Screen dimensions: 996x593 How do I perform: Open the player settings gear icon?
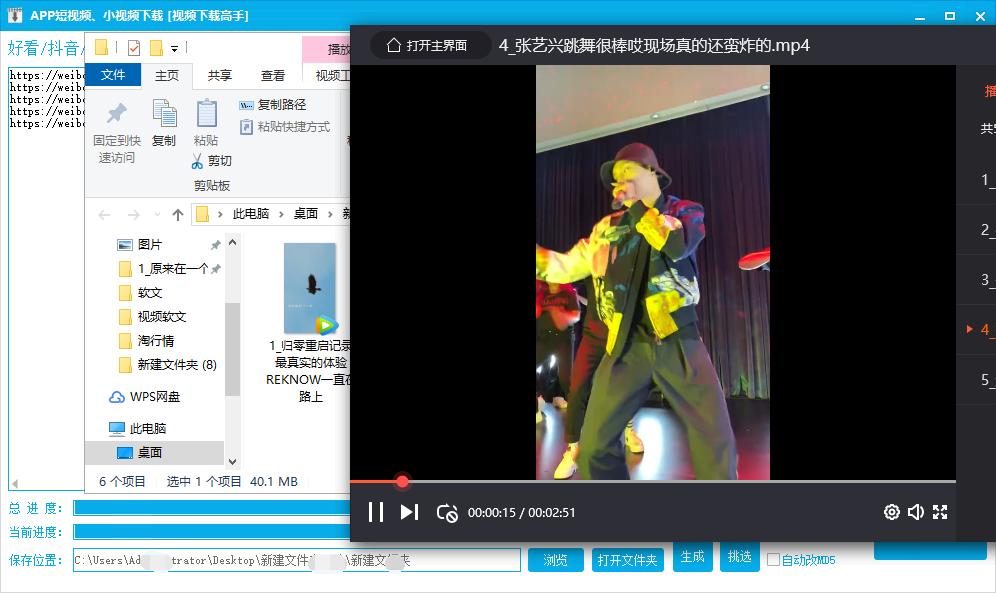point(891,512)
